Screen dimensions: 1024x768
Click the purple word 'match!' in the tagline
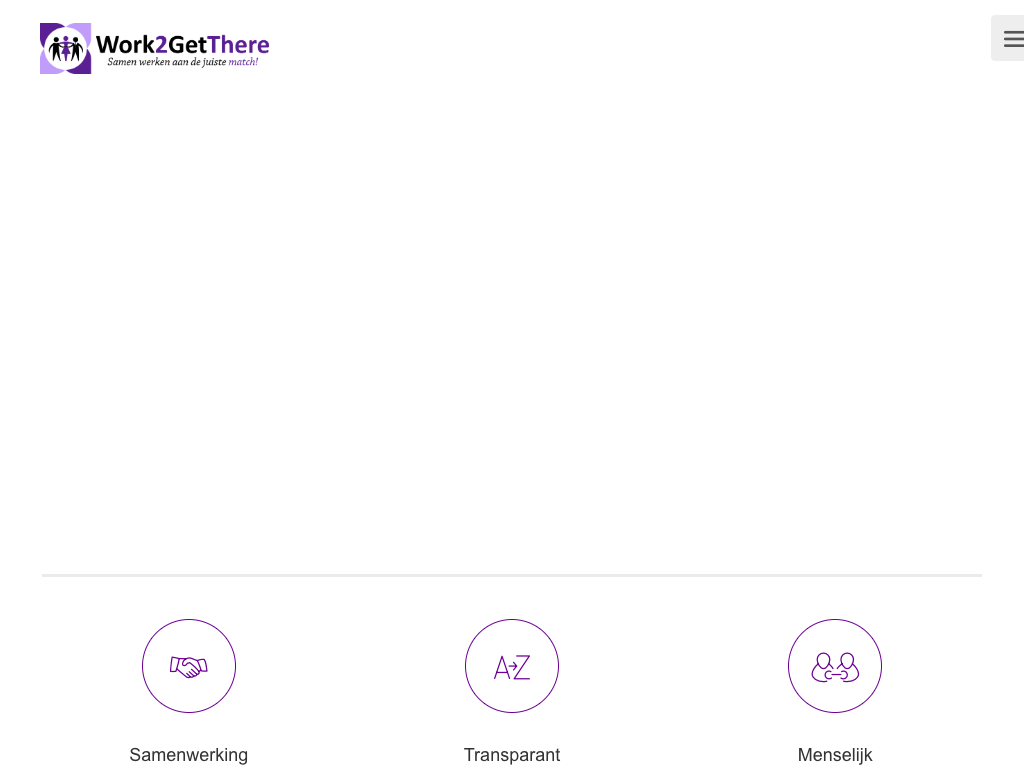coord(243,62)
